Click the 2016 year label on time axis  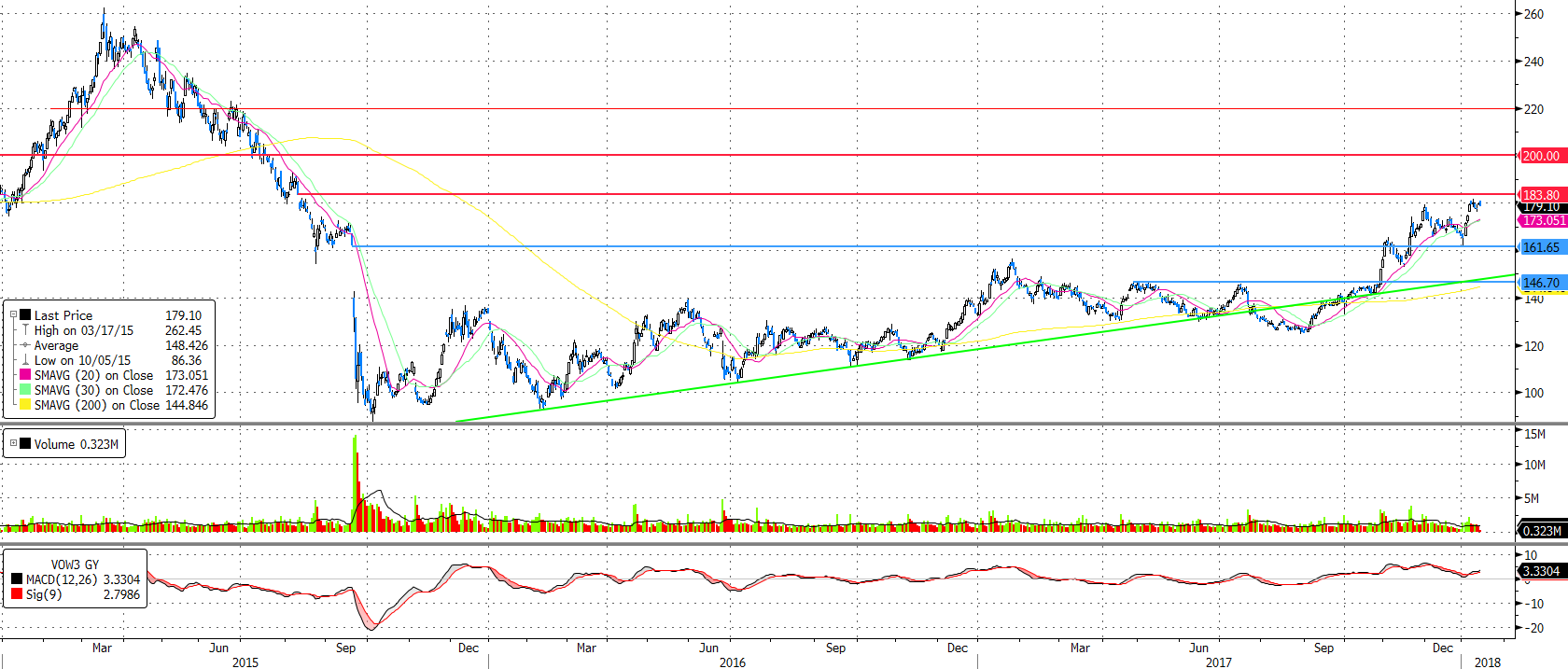pos(733,662)
